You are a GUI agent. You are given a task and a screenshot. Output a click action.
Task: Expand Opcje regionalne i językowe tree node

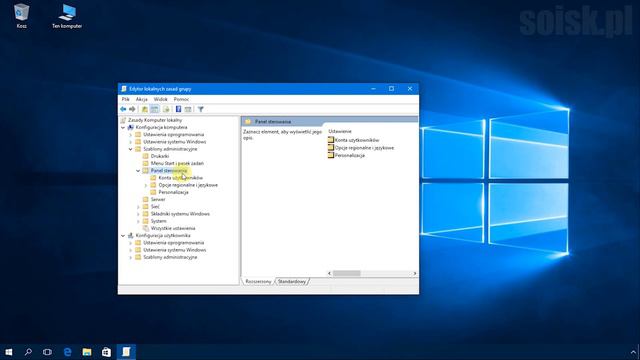click(x=146, y=185)
